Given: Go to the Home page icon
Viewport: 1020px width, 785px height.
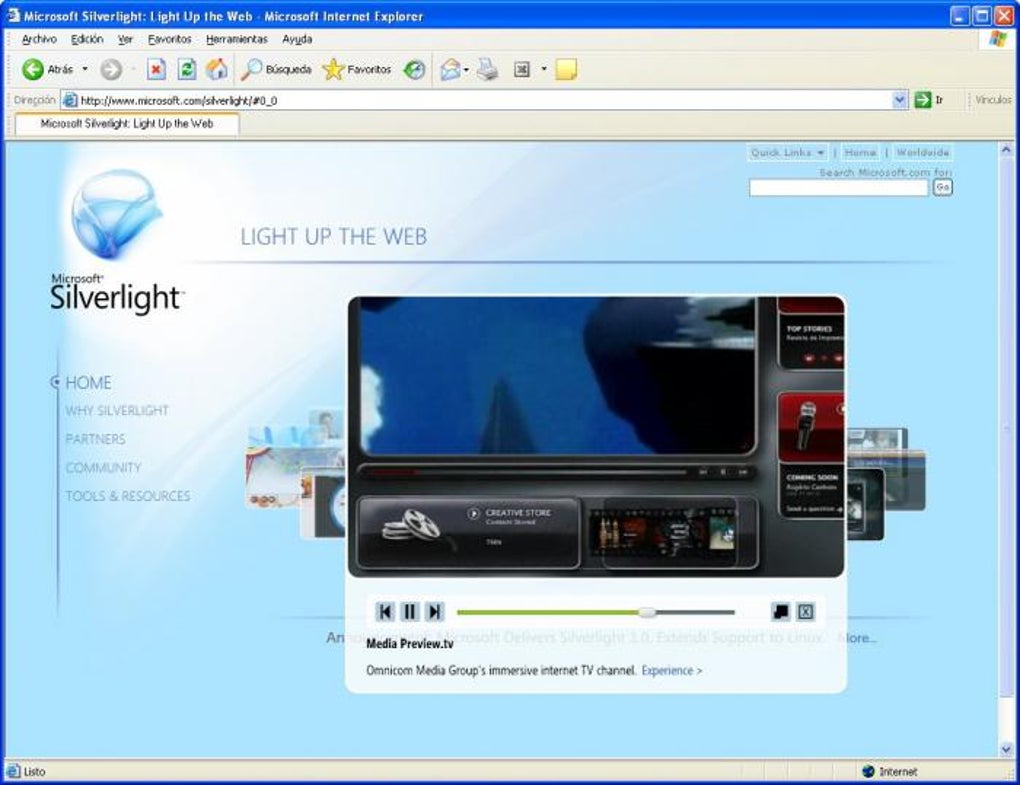Looking at the screenshot, I should point(217,69).
